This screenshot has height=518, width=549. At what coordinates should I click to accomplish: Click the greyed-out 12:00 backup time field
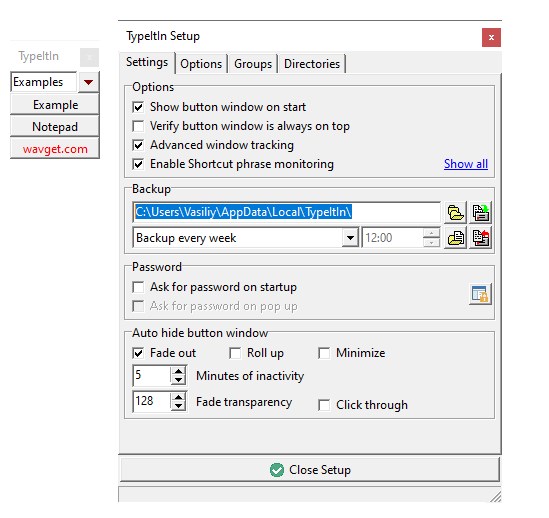pos(392,238)
